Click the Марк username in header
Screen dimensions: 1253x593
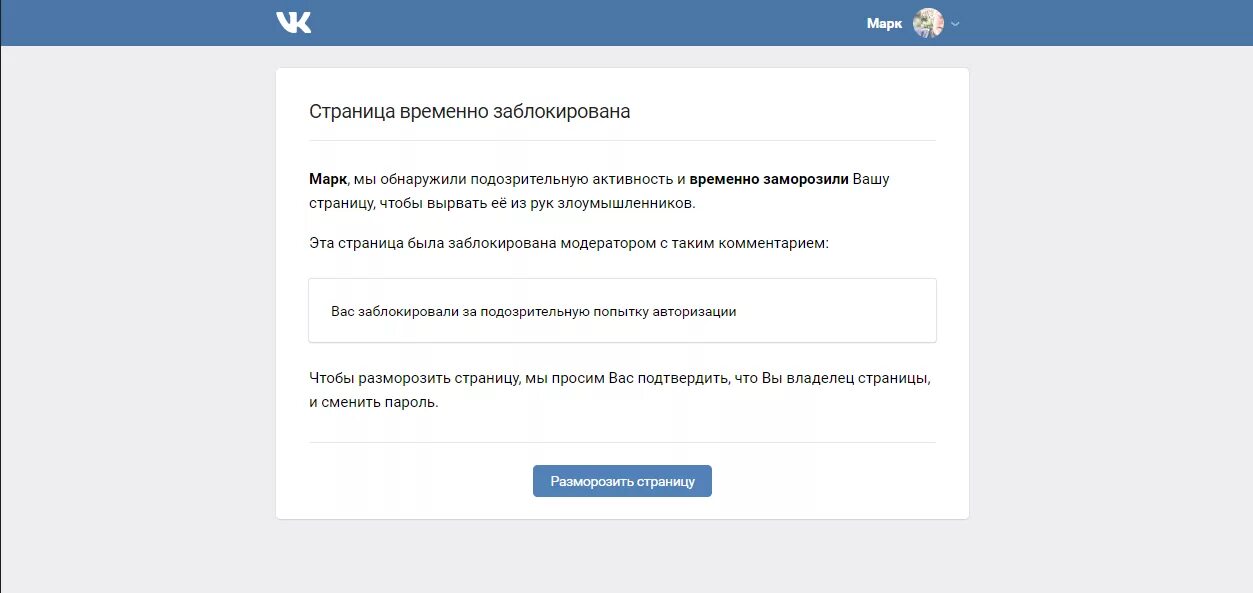pyautogui.click(x=884, y=23)
